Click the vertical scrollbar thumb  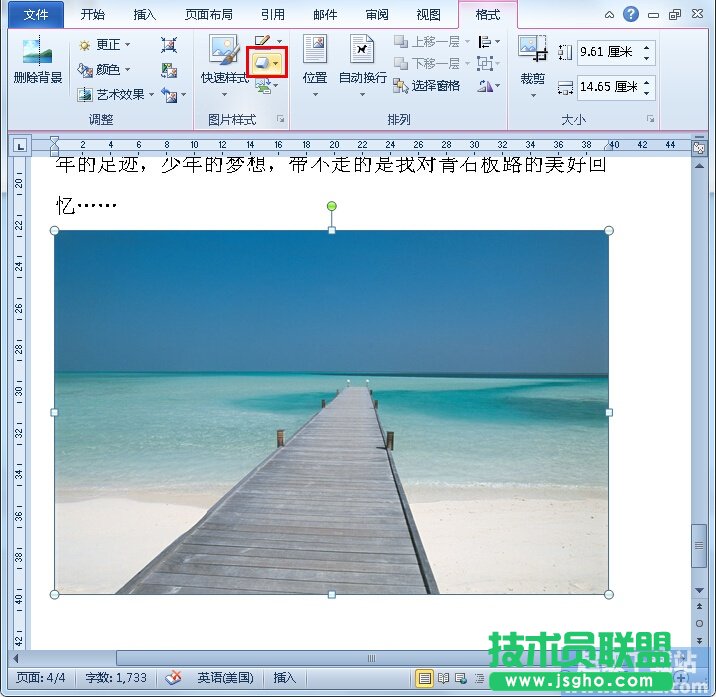click(699, 546)
